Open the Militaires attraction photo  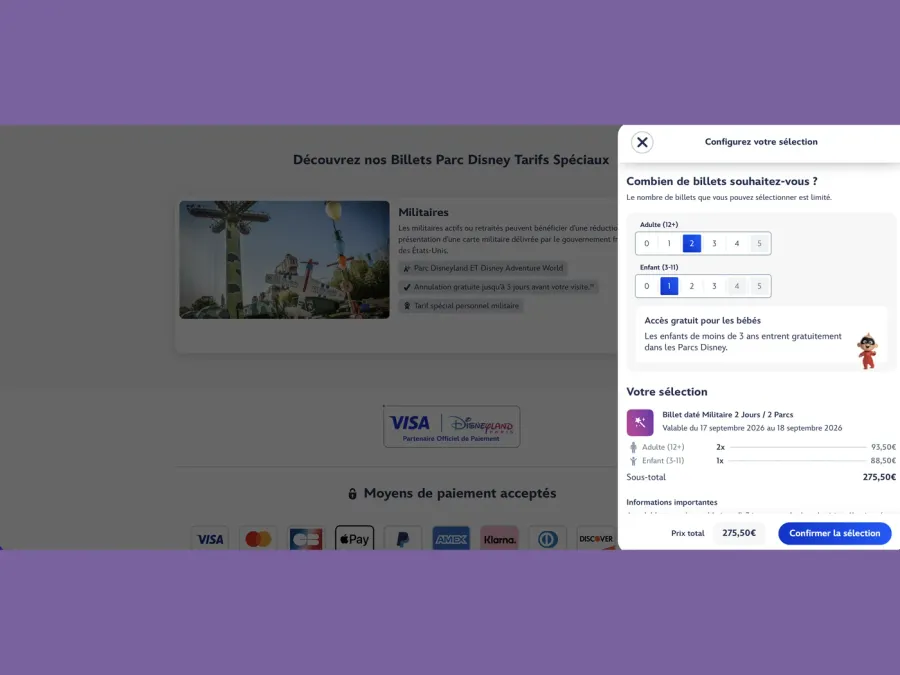[x=284, y=259]
